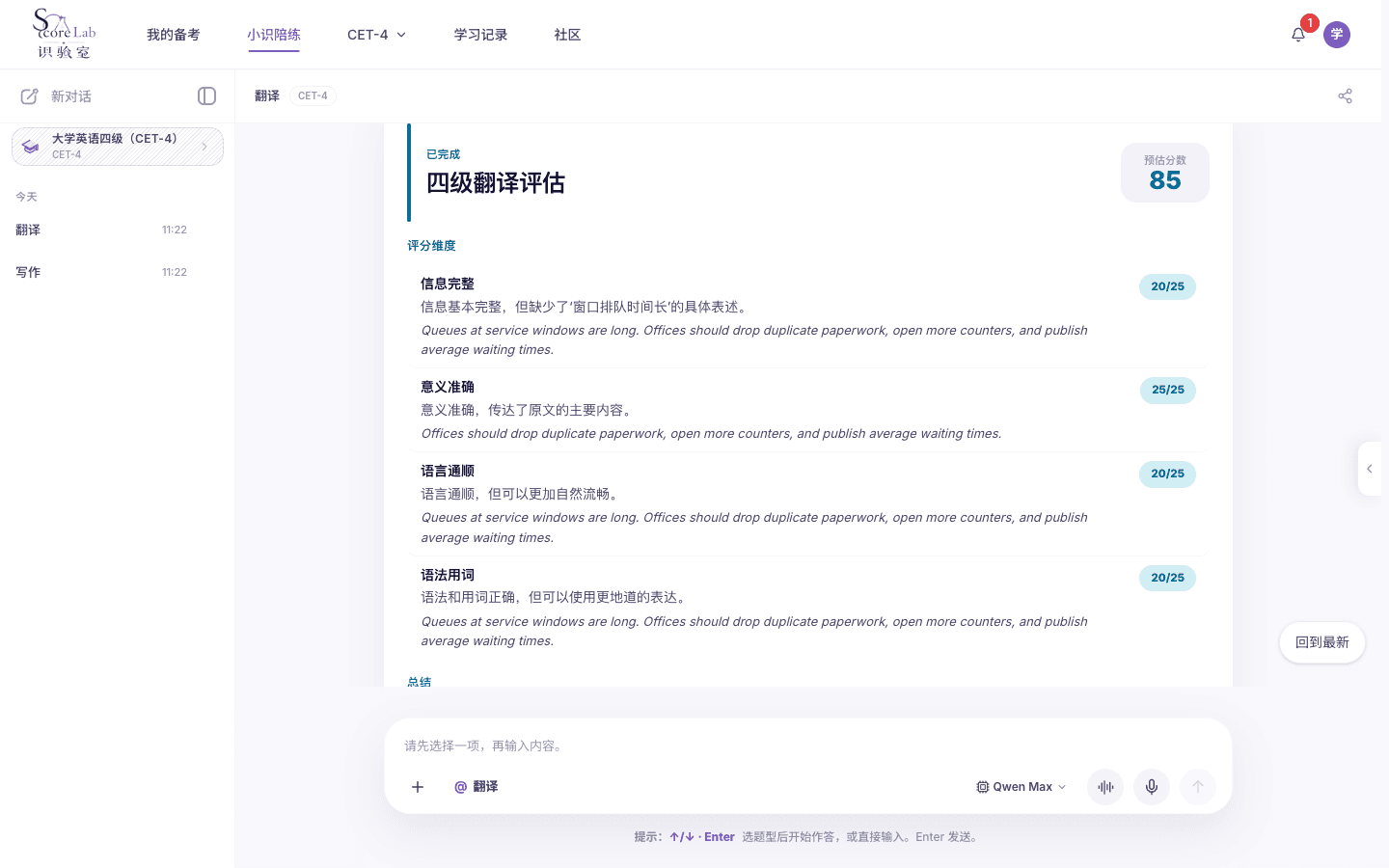
Task: Open the 写作 conversation from 11:22
Action: pos(101,272)
